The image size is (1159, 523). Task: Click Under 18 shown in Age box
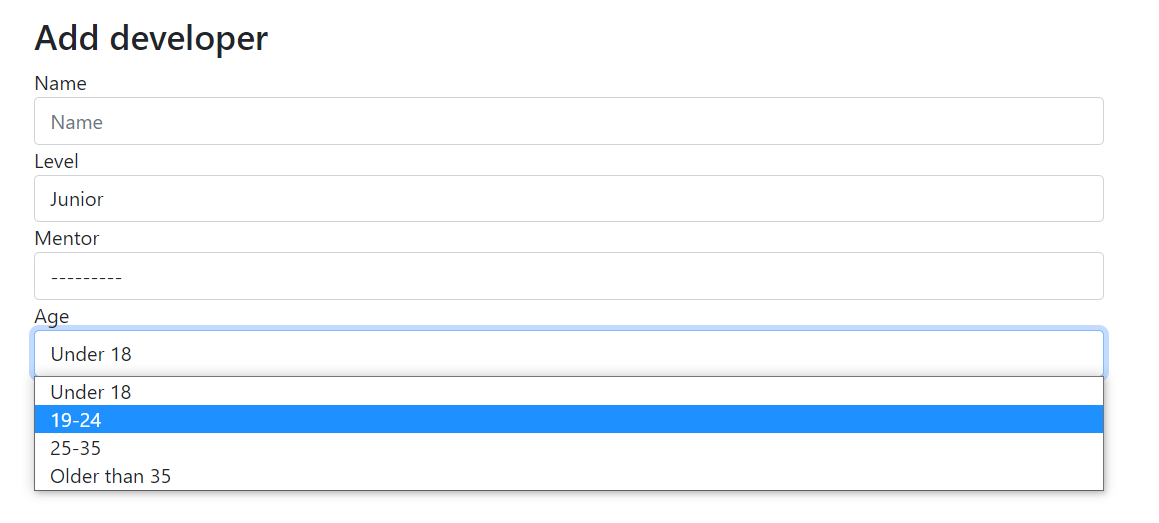pos(91,355)
